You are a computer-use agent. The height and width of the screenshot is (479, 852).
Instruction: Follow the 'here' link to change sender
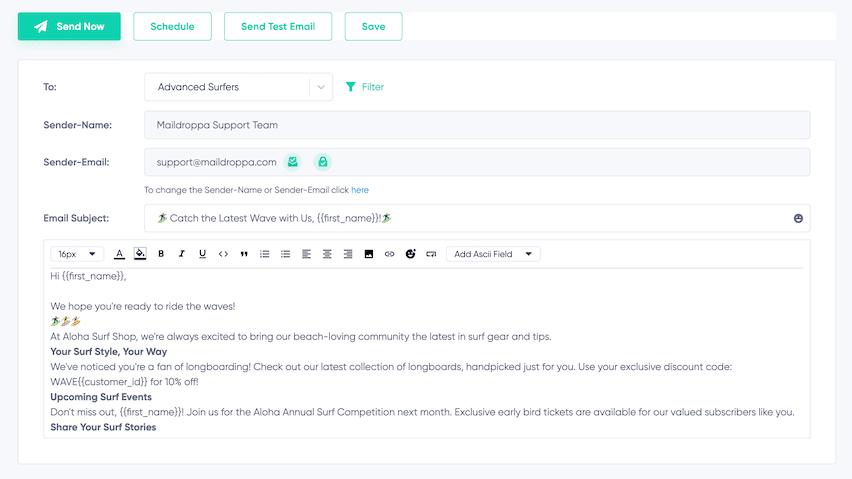pyautogui.click(x=360, y=190)
